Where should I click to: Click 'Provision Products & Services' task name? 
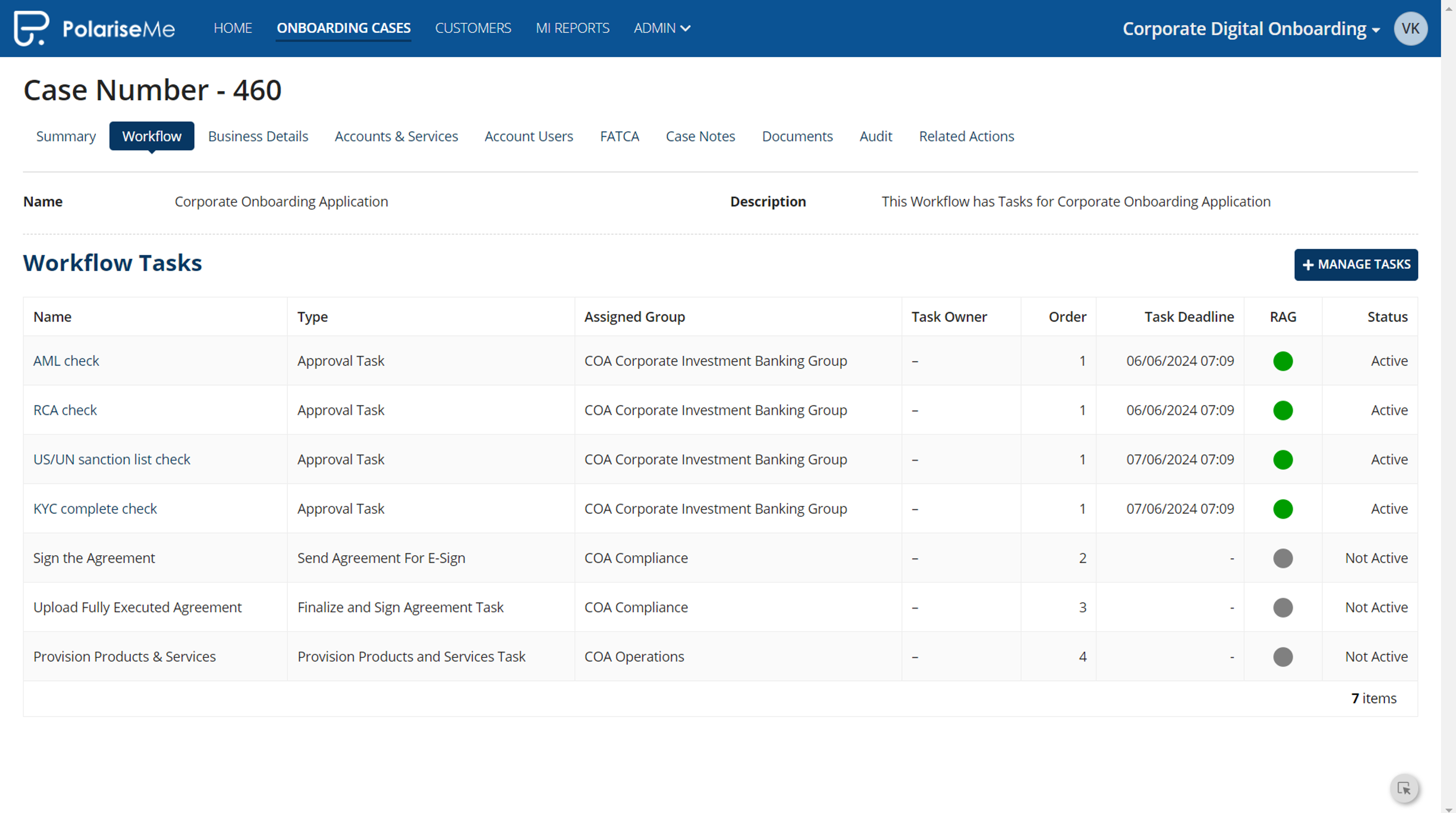coord(124,656)
